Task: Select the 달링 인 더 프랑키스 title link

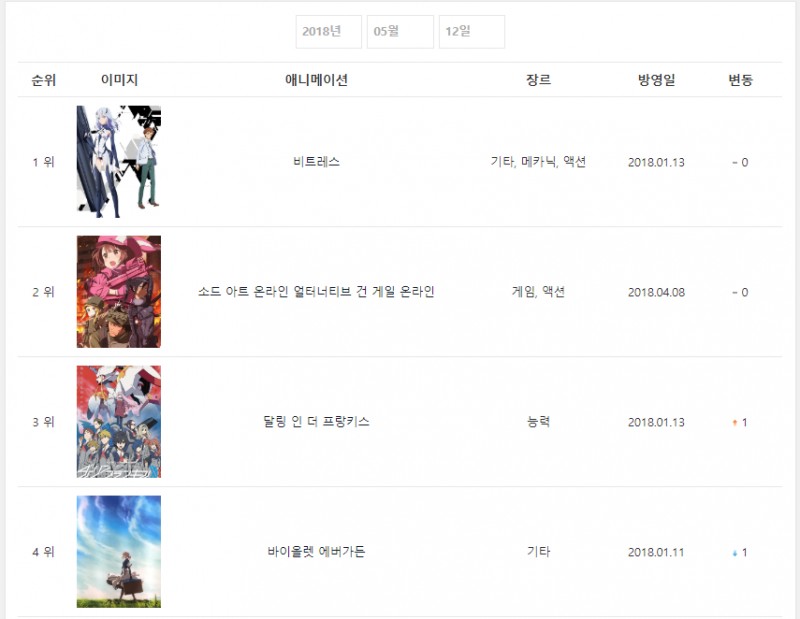Action: point(316,422)
